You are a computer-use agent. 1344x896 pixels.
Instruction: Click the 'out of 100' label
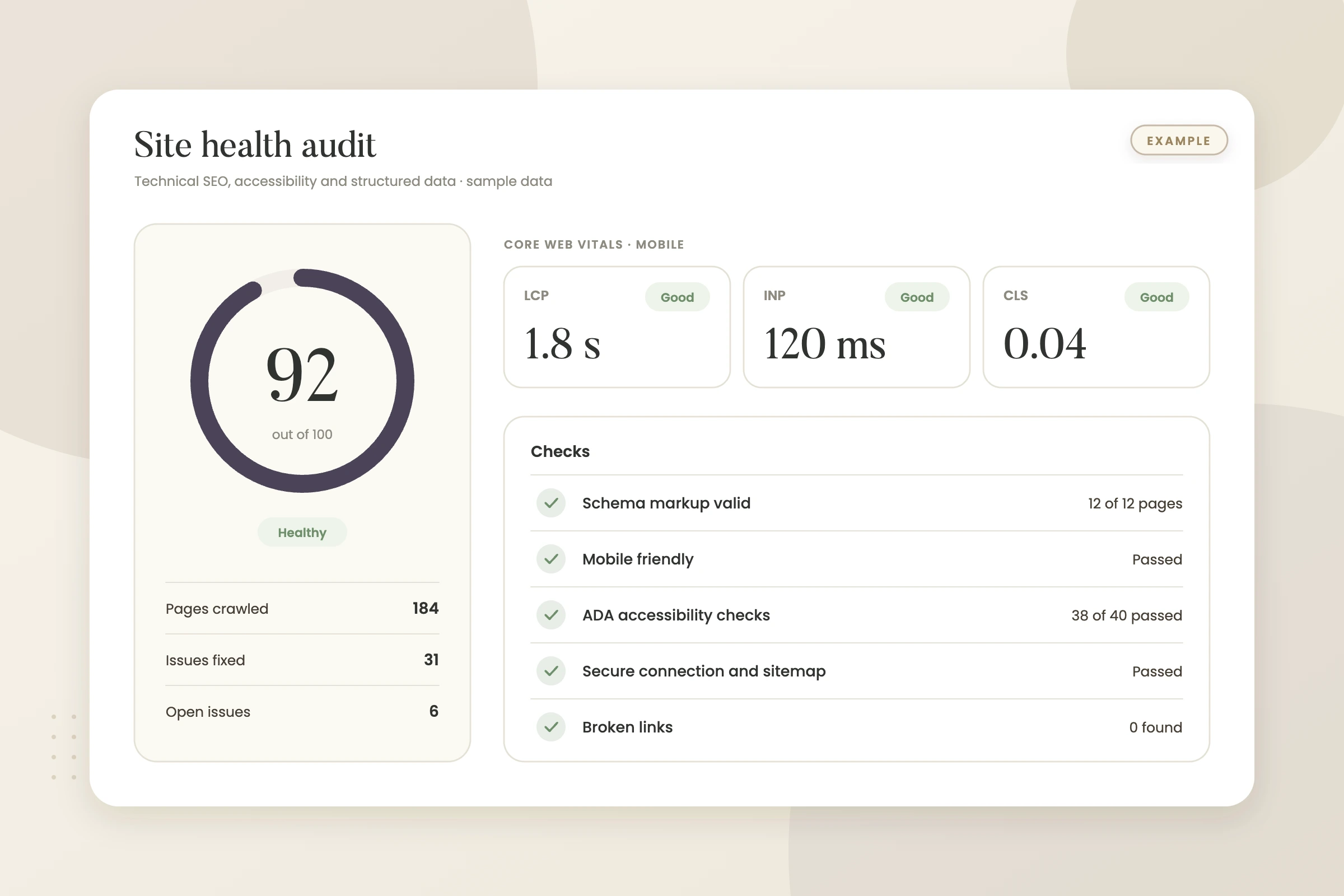point(302,435)
